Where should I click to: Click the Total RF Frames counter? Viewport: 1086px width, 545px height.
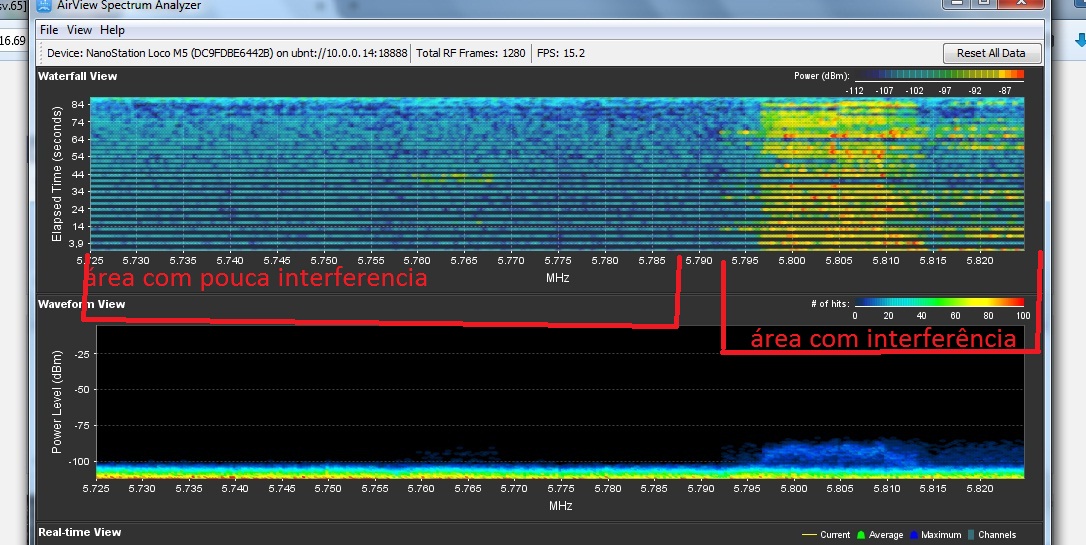[x=470, y=53]
